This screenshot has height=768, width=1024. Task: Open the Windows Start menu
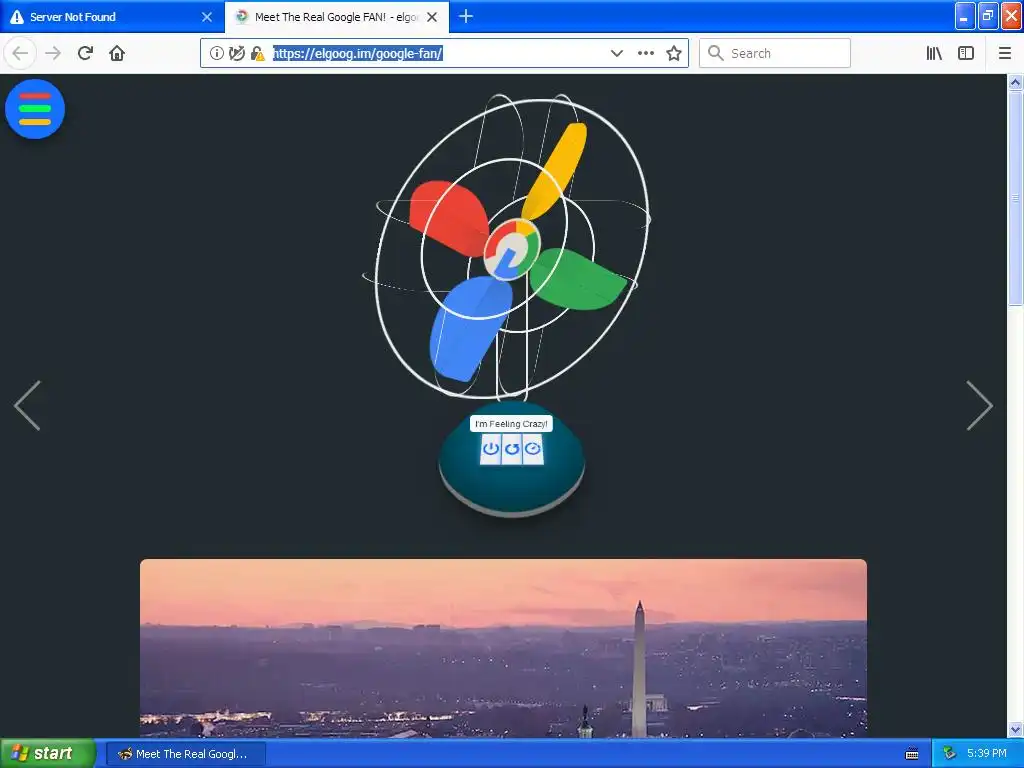[48, 753]
